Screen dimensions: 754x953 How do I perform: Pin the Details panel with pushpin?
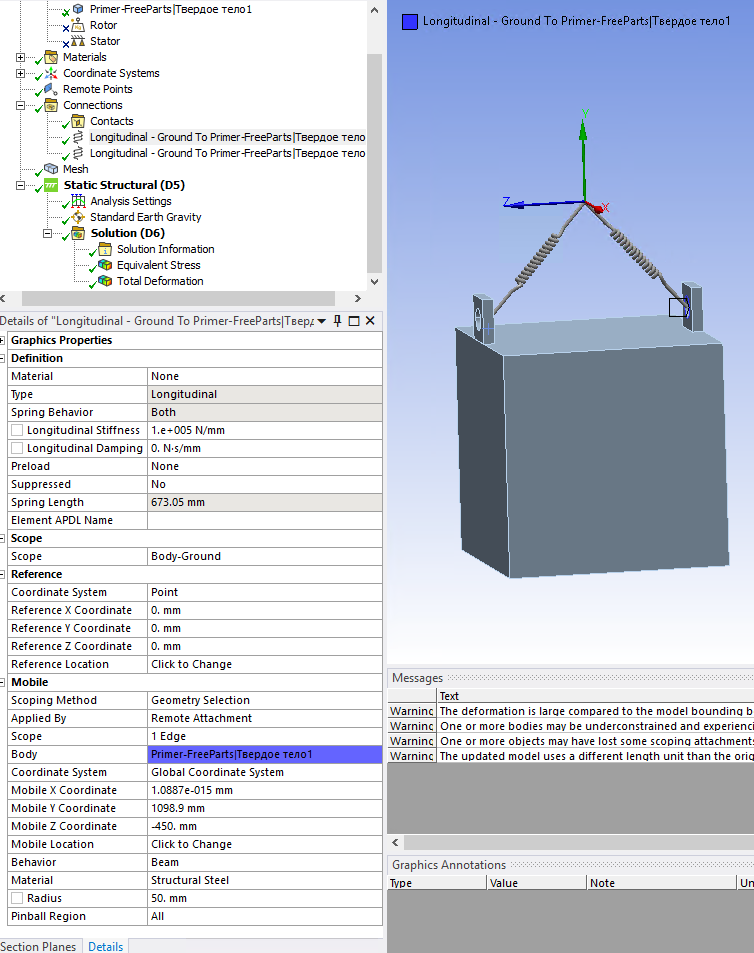[338, 321]
